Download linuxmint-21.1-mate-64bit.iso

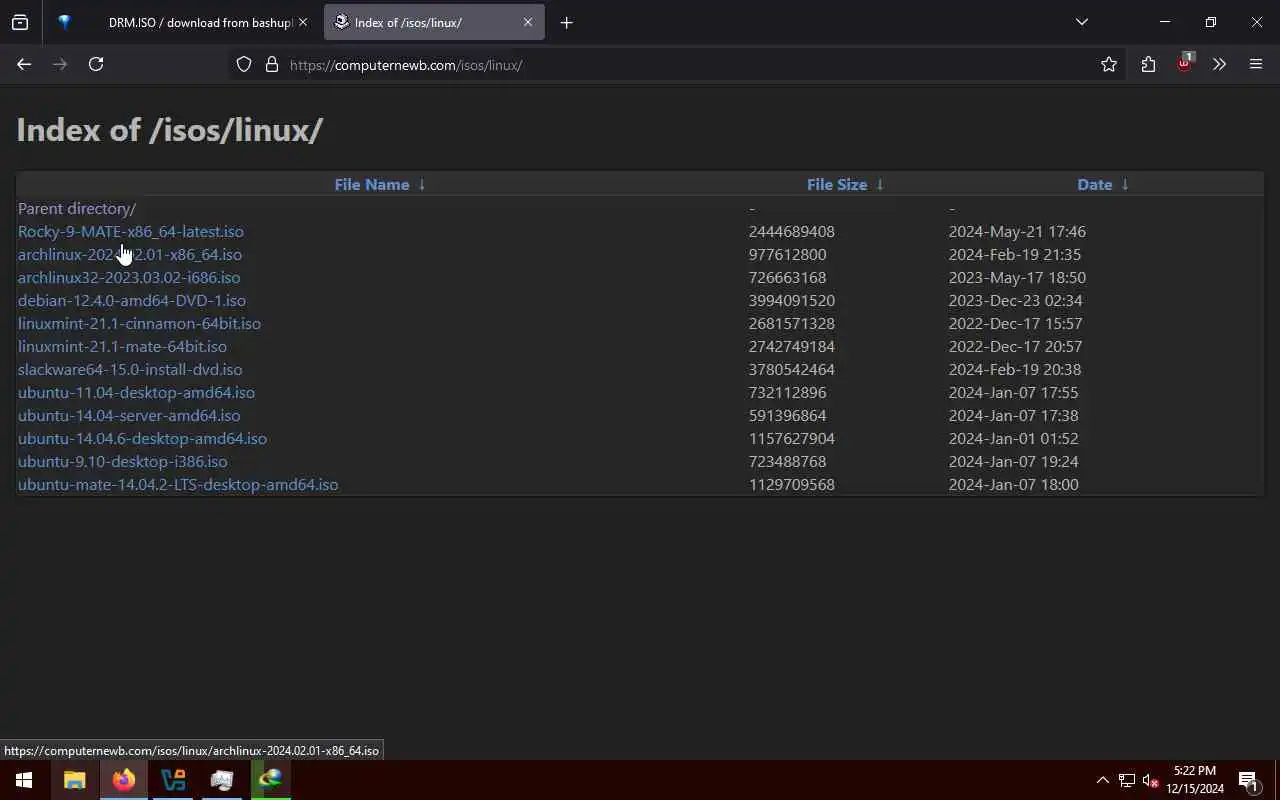coord(122,346)
